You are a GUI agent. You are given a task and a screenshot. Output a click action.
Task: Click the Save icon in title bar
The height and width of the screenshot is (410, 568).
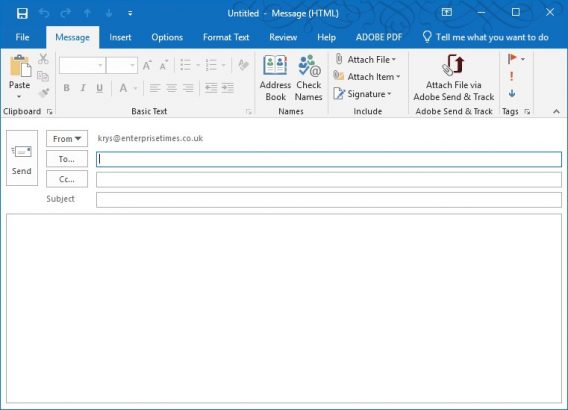coord(22,13)
